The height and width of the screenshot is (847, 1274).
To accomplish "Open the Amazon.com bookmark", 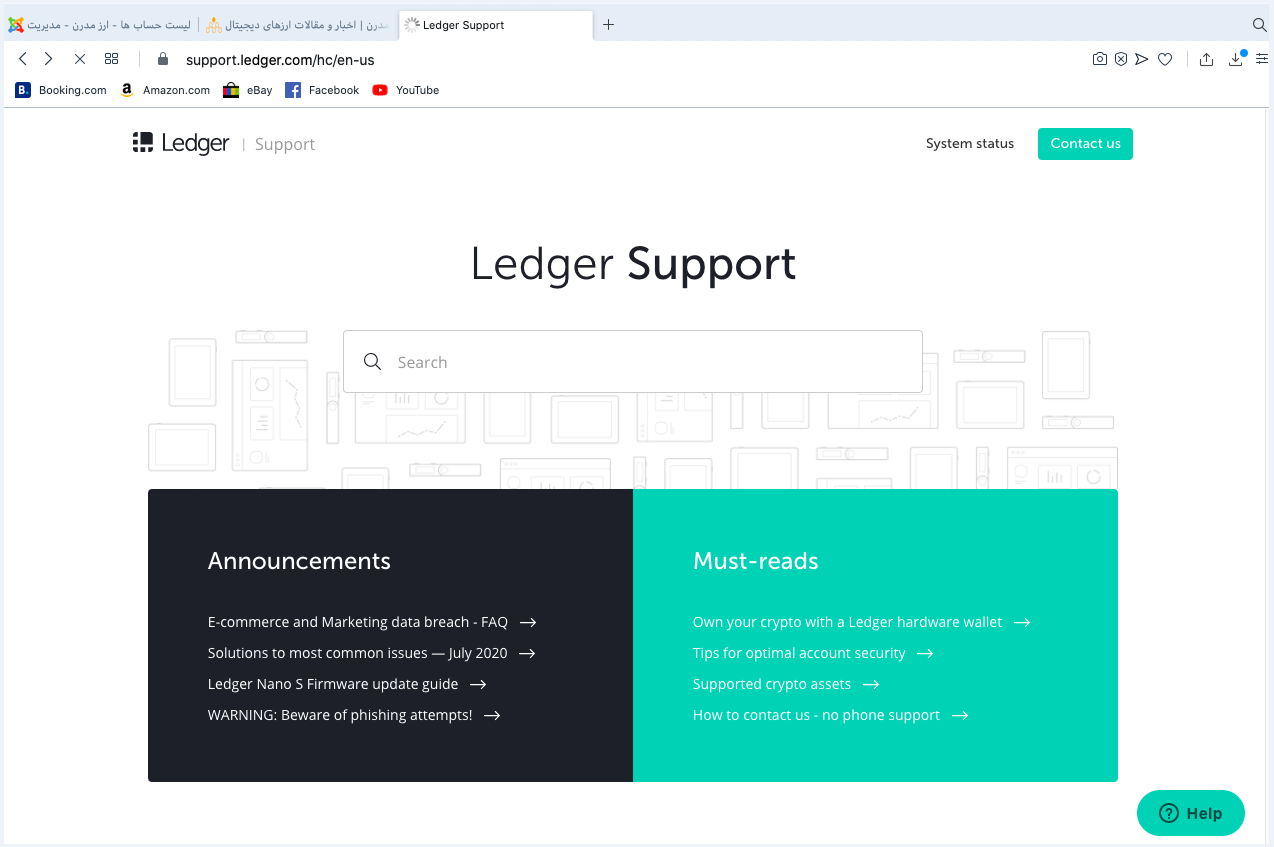I will point(165,90).
